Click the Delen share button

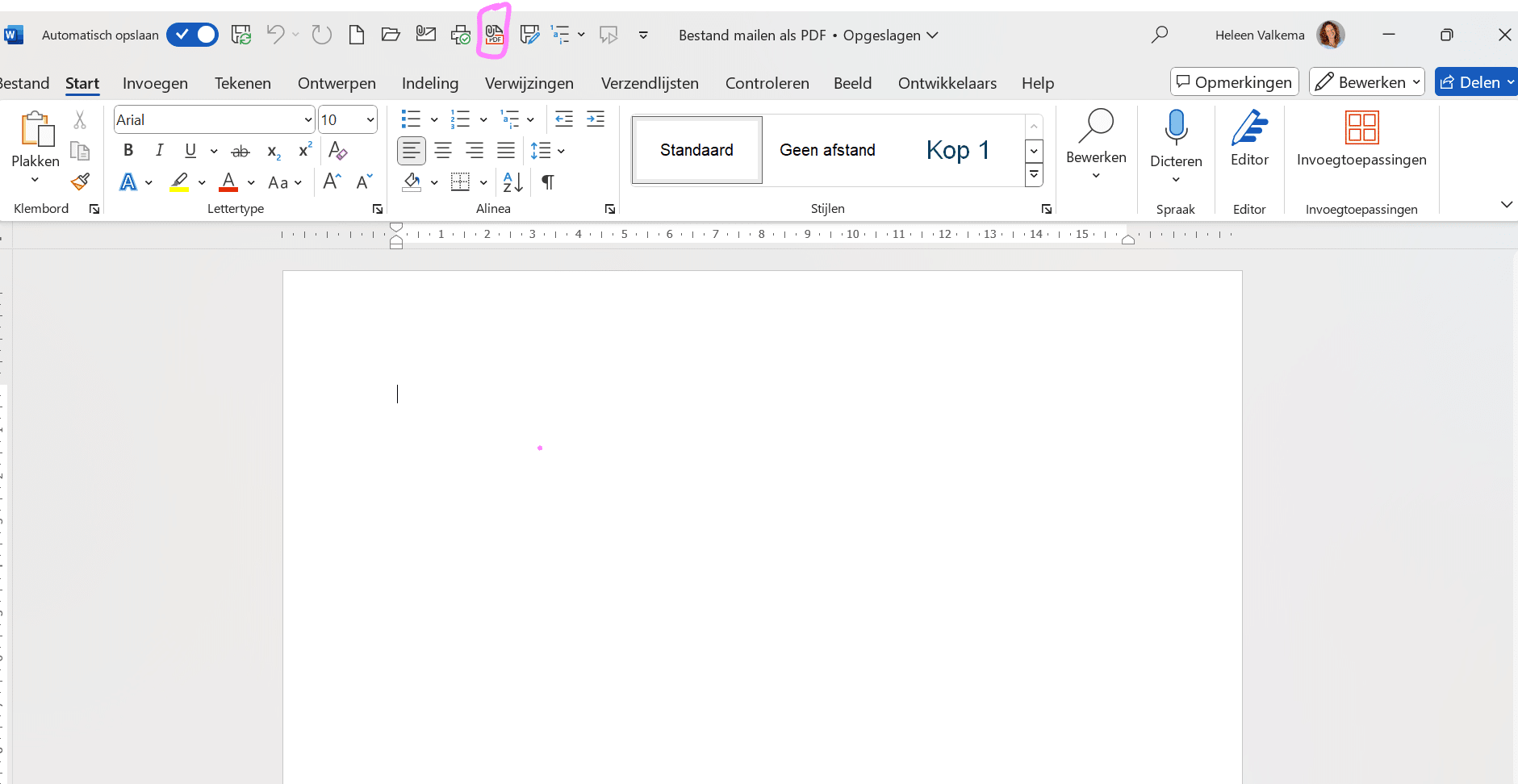point(1470,82)
